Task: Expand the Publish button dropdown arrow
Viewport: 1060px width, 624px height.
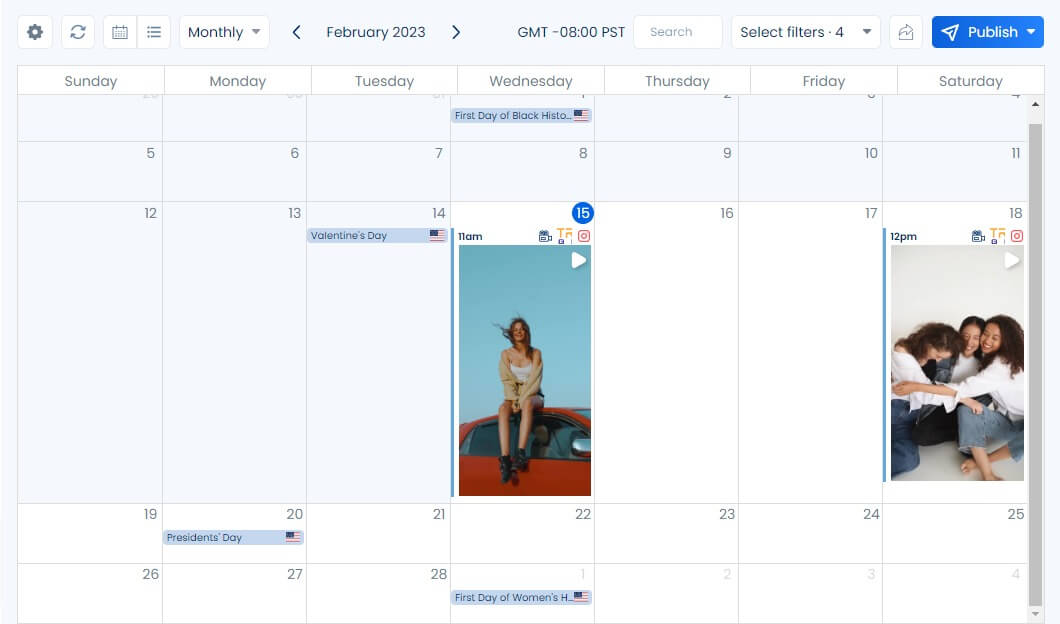Action: coord(1030,31)
